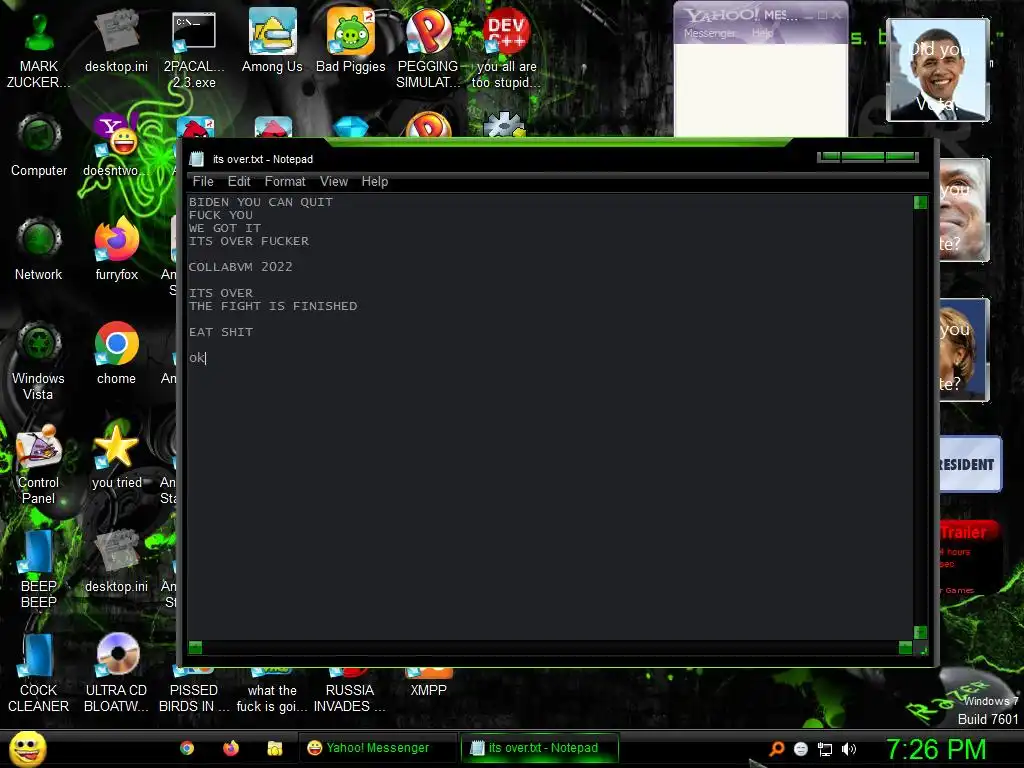The height and width of the screenshot is (768, 1024).
Task: Click the Notepad horizontal scrollbar left arrow
Action: pyautogui.click(x=195, y=647)
